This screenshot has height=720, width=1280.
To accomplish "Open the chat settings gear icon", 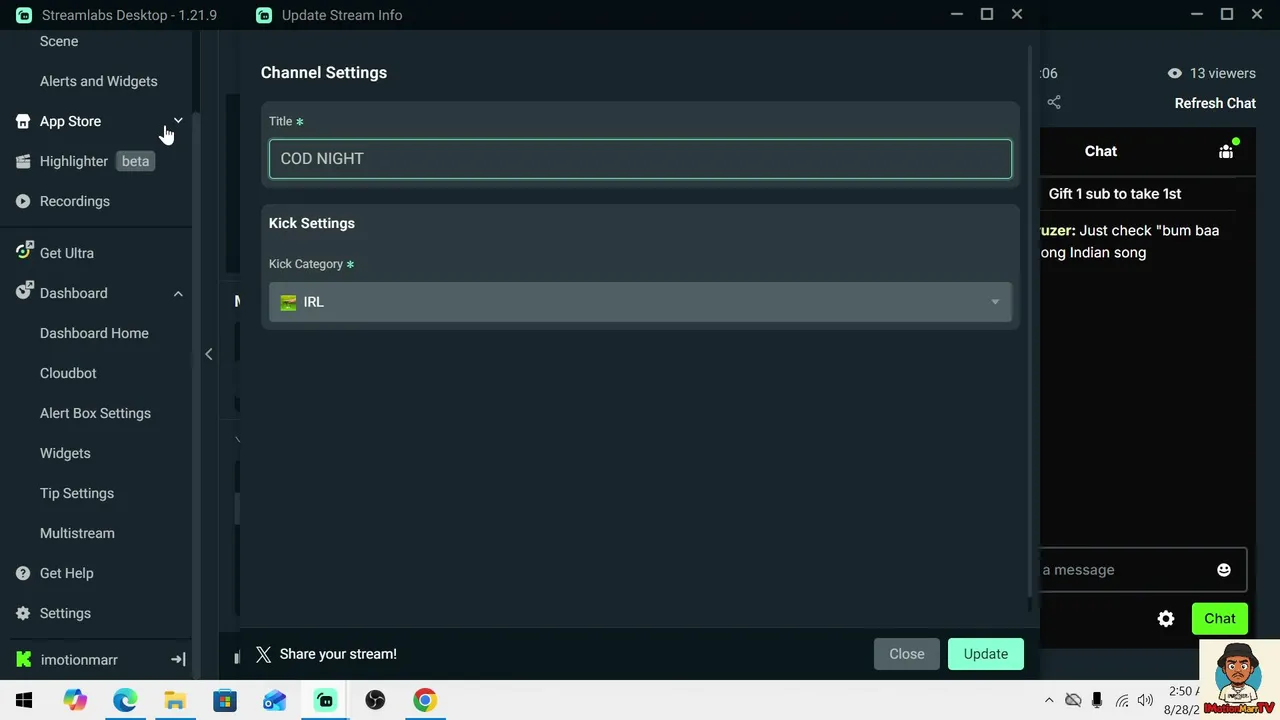I will [1166, 619].
